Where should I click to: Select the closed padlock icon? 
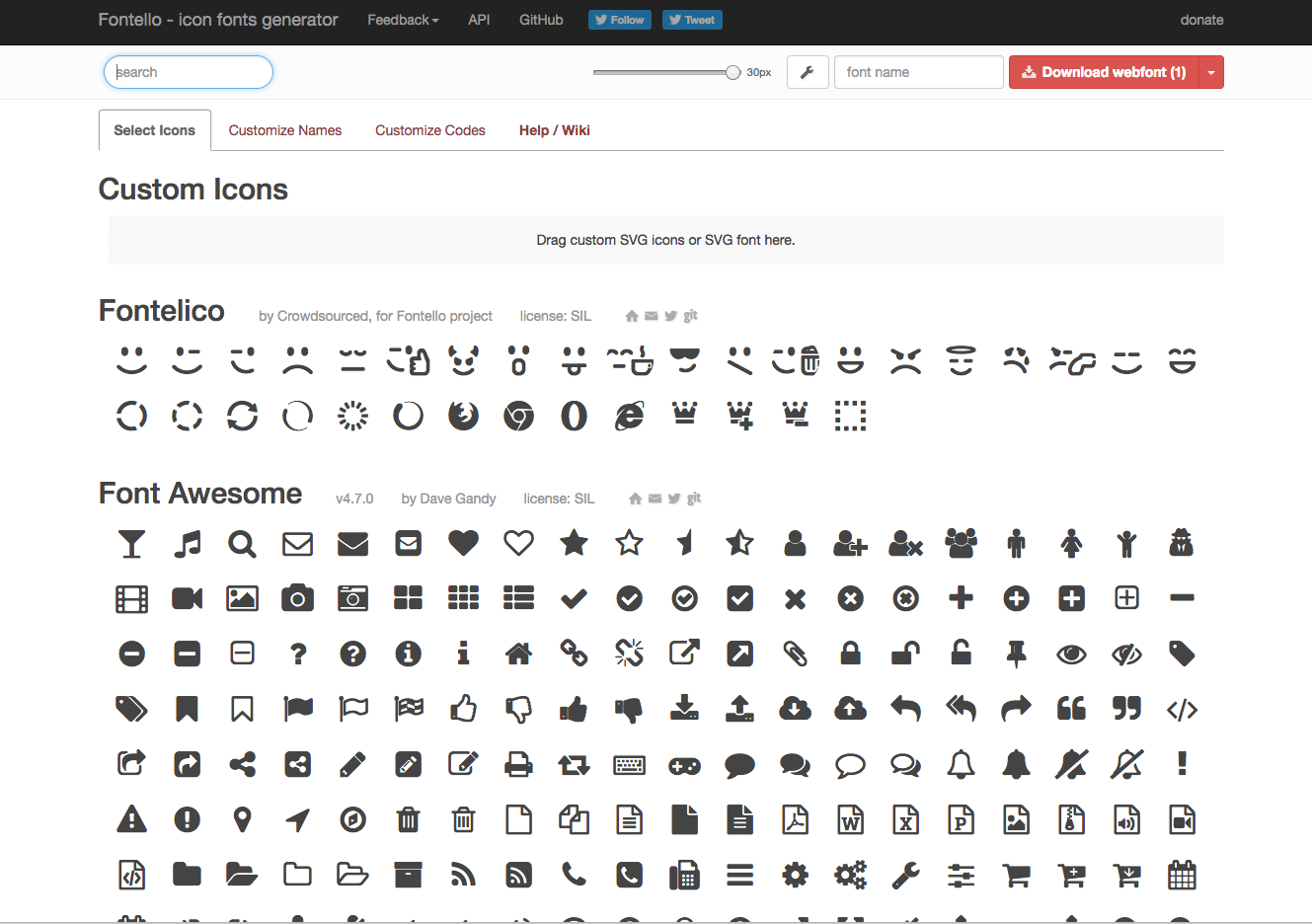click(x=850, y=654)
